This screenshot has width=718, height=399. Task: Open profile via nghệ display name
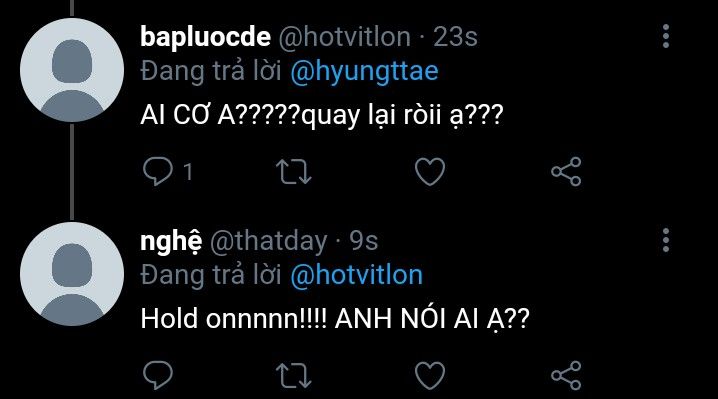pos(171,241)
